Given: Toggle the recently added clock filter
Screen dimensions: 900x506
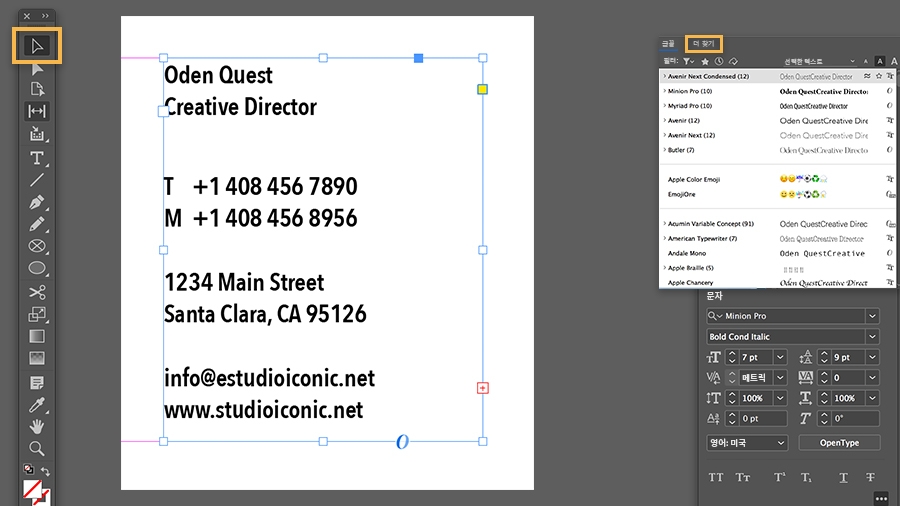Looking at the screenshot, I should click(719, 61).
